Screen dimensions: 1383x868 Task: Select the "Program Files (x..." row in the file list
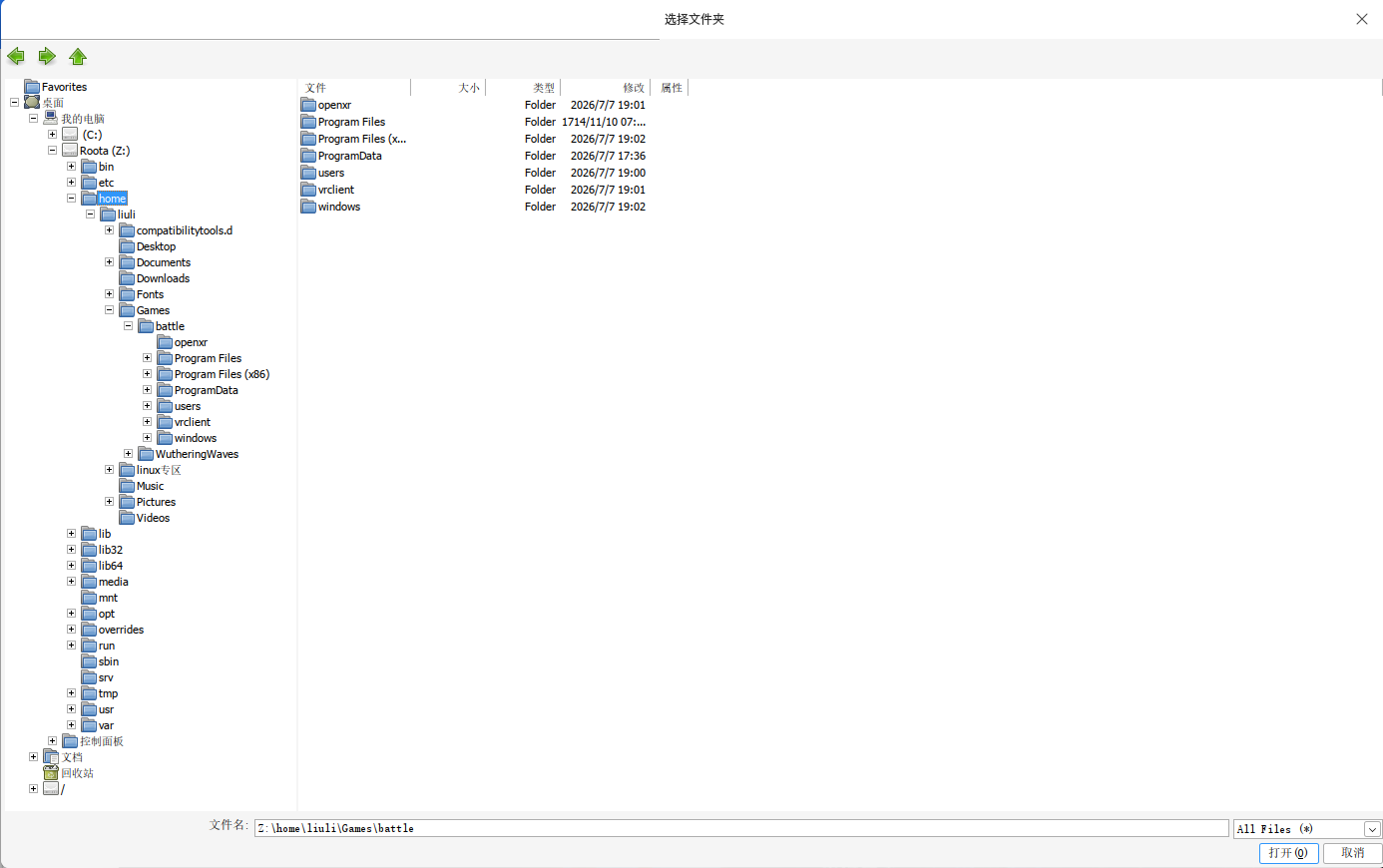coord(474,139)
